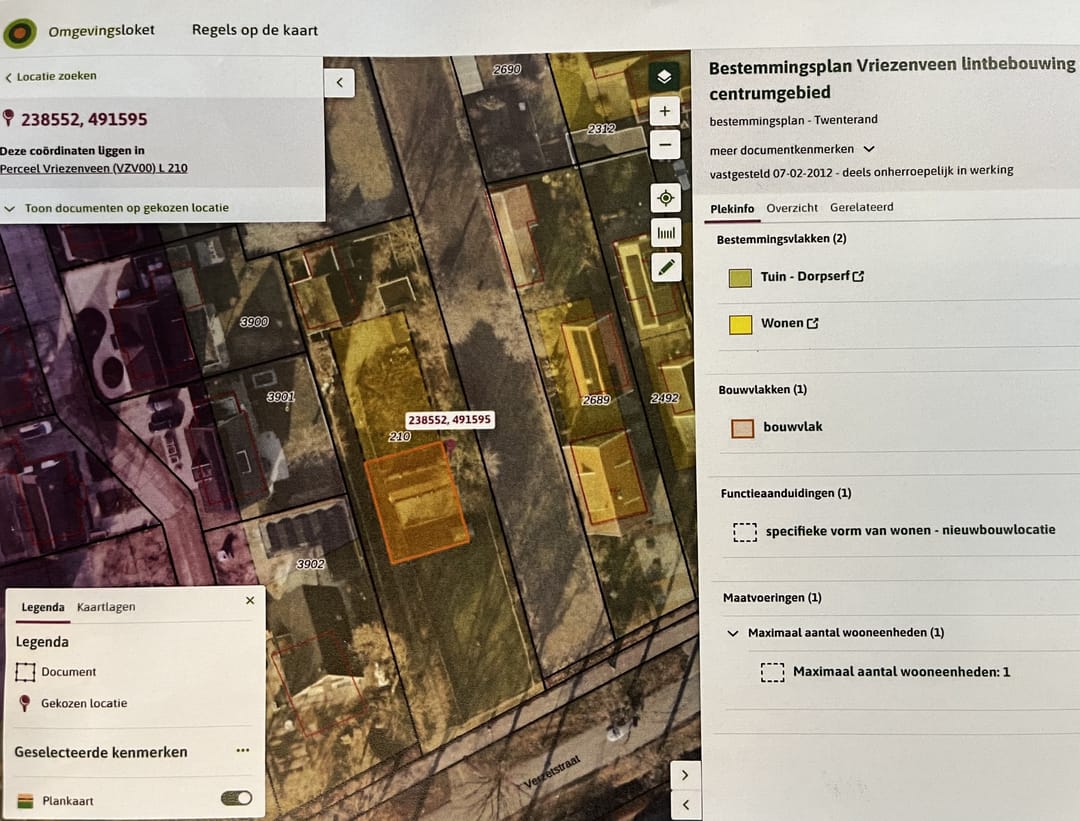The width and height of the screenshot is (1080, 821).
Task: Zoom in with the plus button
Action: point(664,112)
